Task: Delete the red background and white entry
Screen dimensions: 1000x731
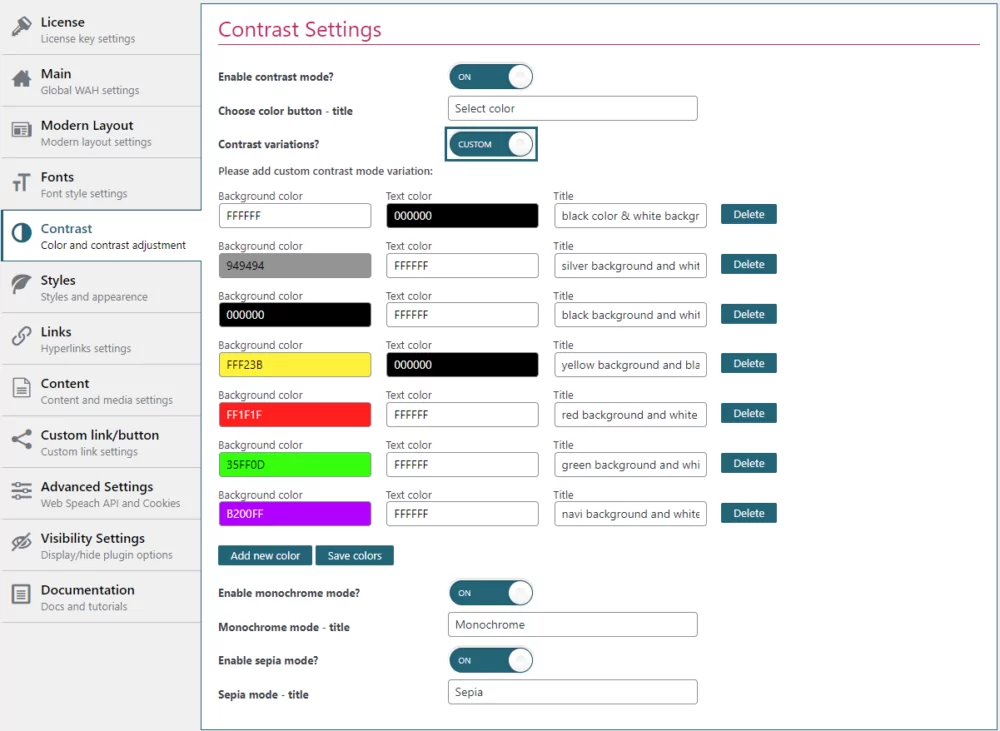Action: [x=748, y=413]
